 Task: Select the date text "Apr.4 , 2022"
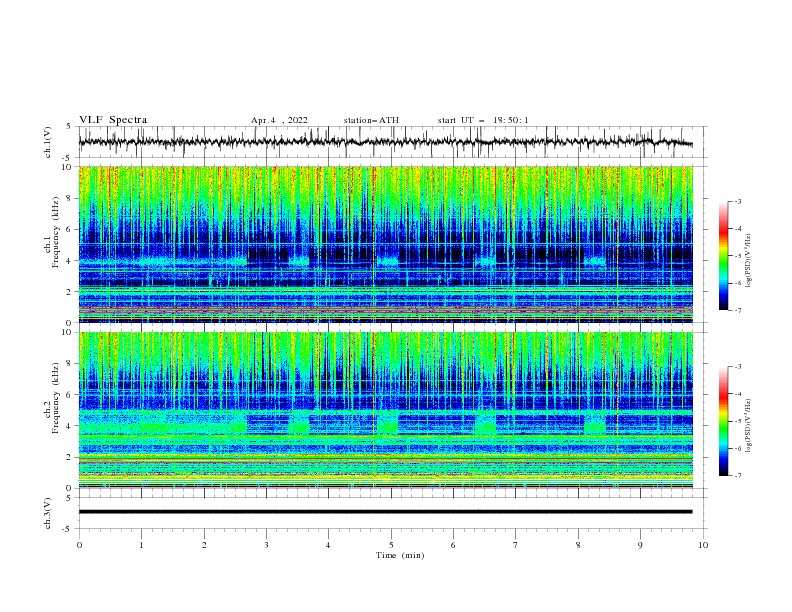coord(279,120)
